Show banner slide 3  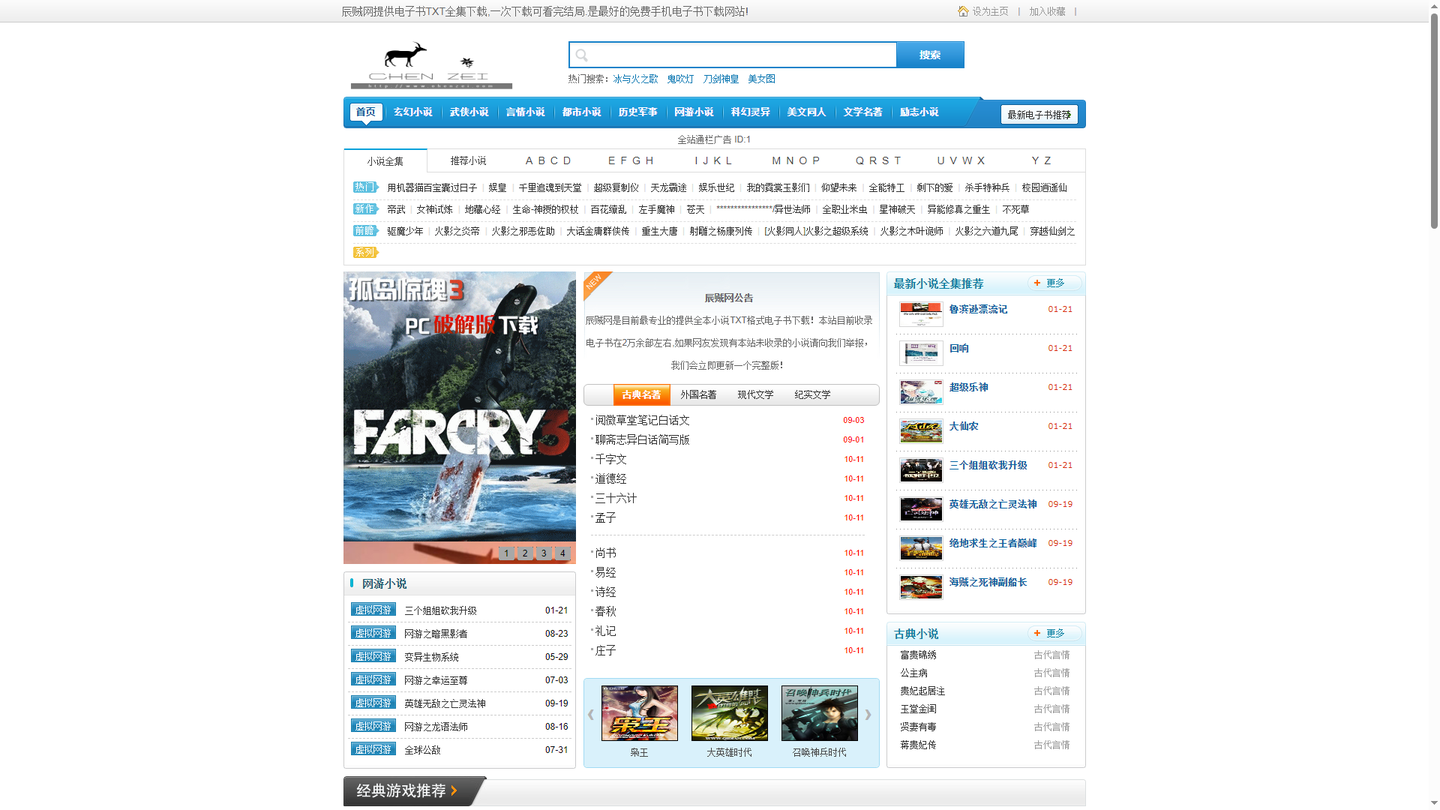coord(544,553)
